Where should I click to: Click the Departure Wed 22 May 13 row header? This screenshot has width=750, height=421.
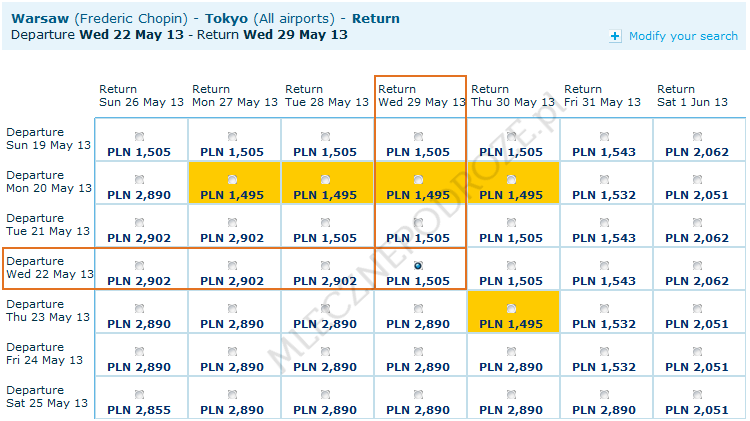click(x=48, y=268)
